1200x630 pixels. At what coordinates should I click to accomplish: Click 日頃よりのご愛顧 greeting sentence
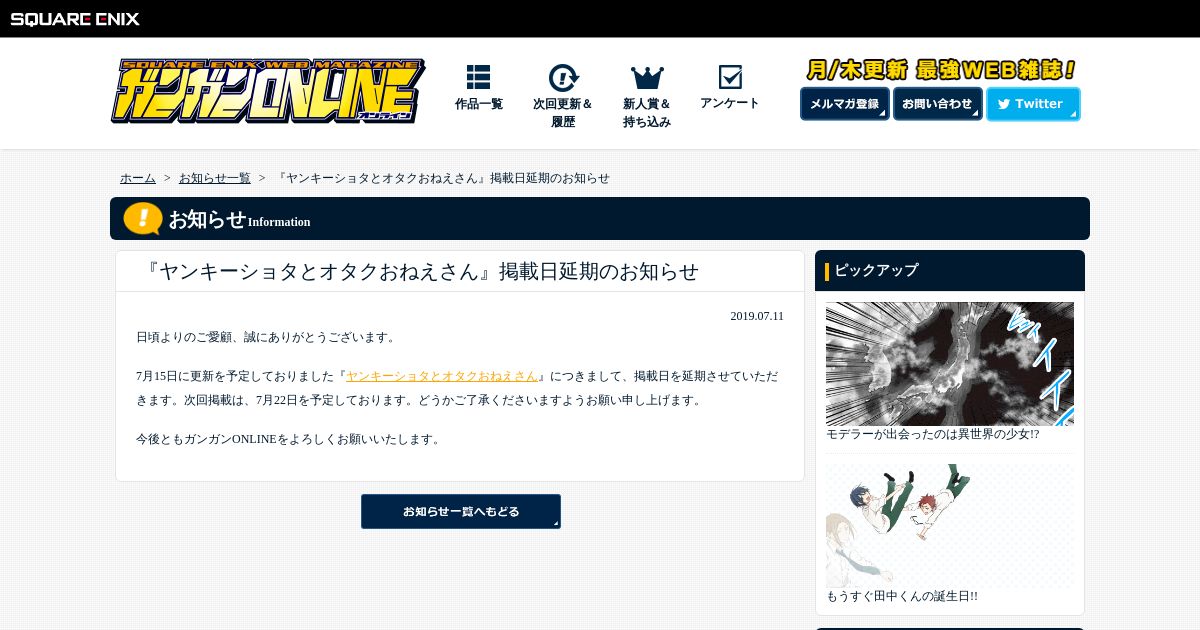coord(268,337)
